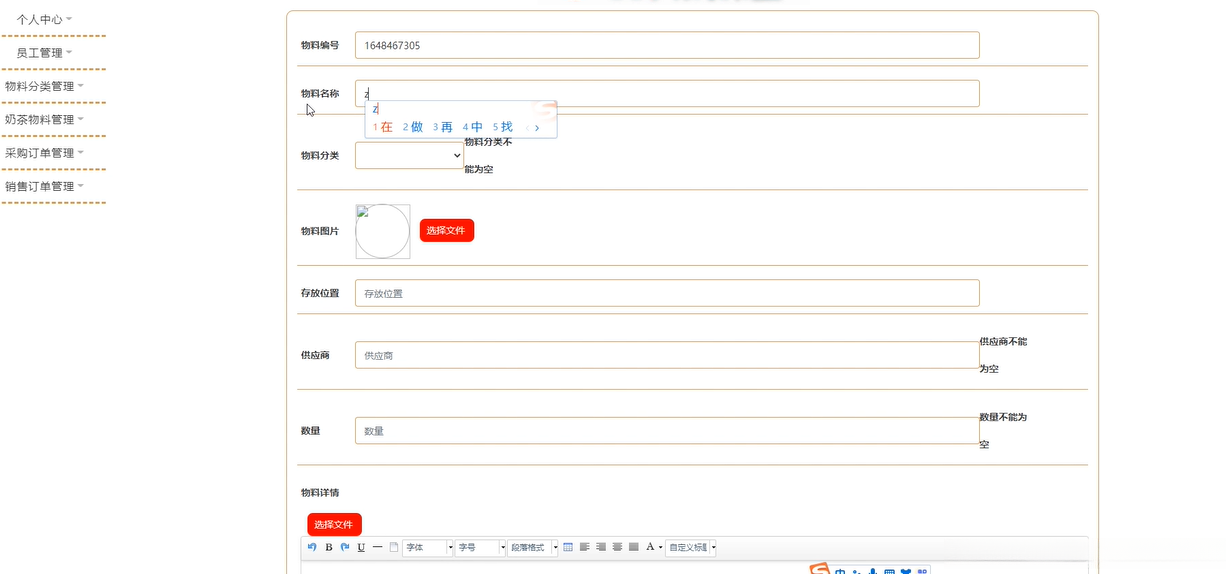Click the 物料图片 label text
The width and height of the screenshot is (1226, 574).
[320, 231]
